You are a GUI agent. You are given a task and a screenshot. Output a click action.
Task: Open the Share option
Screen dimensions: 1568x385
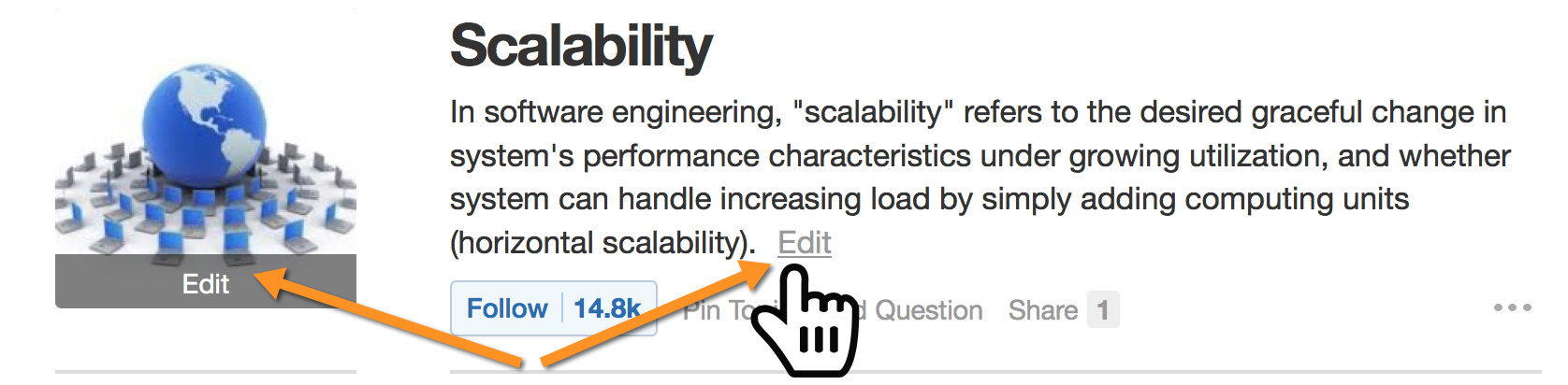pos(1043,310)
